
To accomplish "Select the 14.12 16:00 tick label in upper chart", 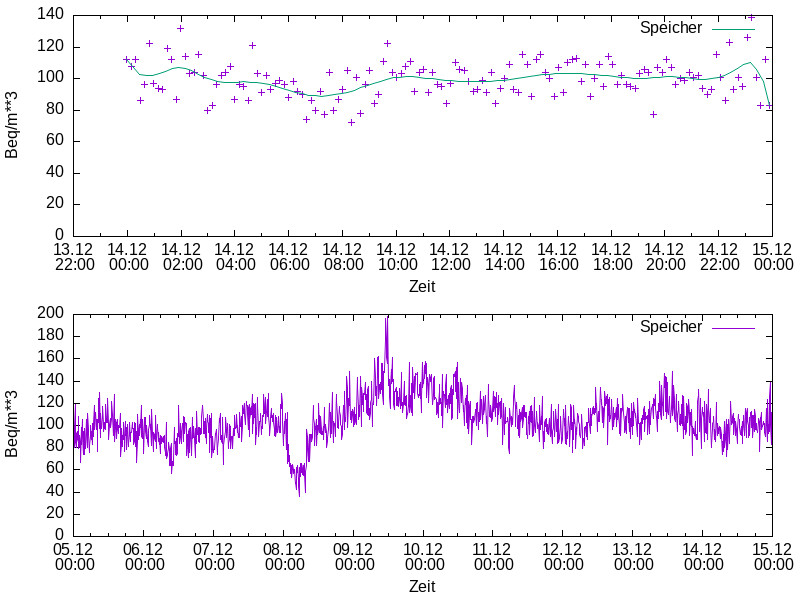I will [x=557, y=257].
